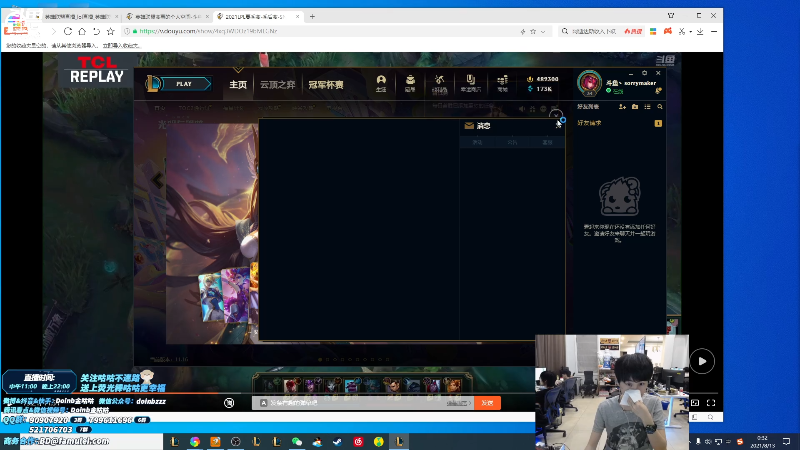Click the new folder icon in friends panel
Screen dimensions: 800x450
pos(635,107)
